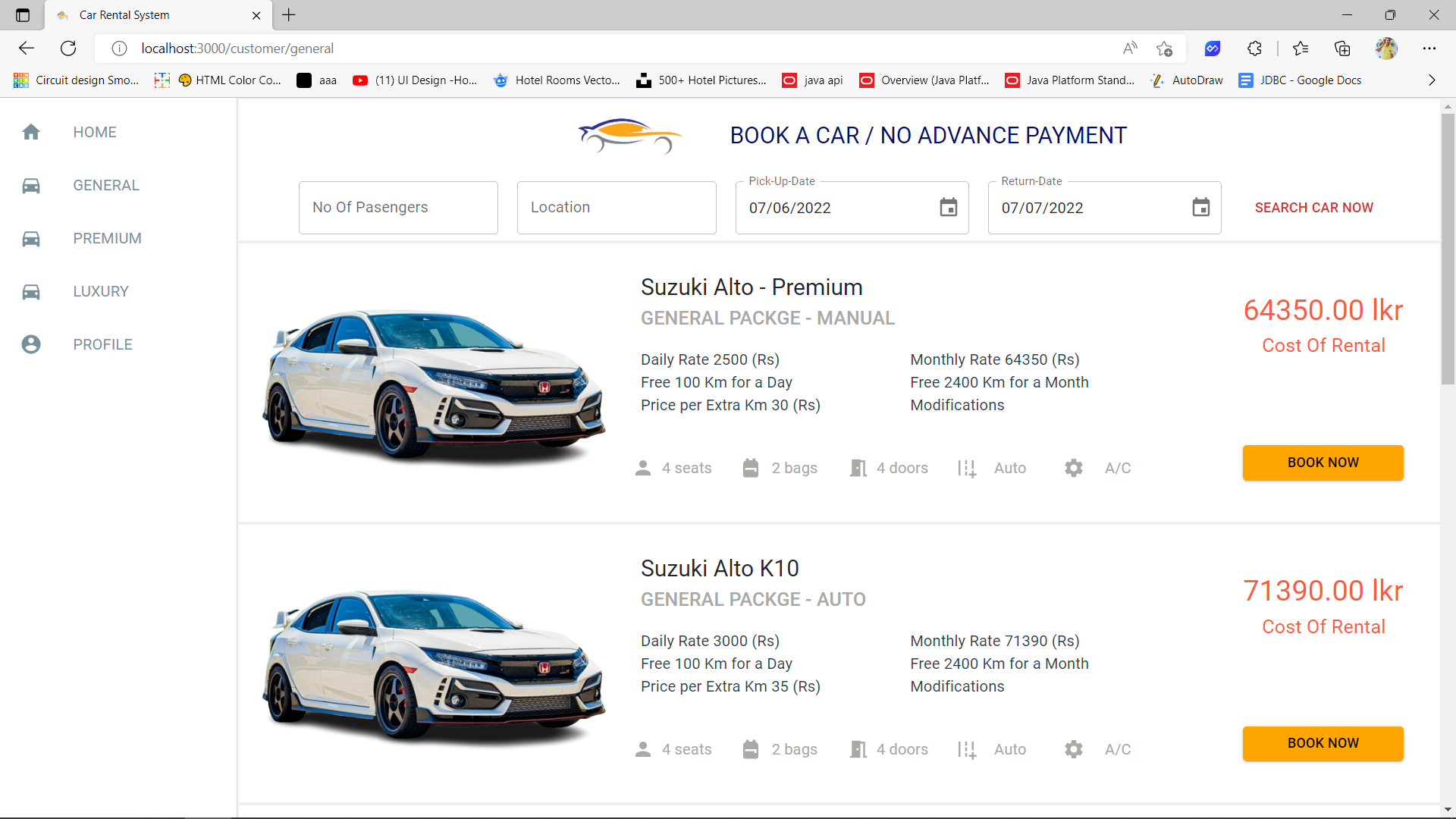This screenshot has height=819, width=1456.
Task: Click the seats person icon for Suzuki Alto K10
Action: coord(643,749)
